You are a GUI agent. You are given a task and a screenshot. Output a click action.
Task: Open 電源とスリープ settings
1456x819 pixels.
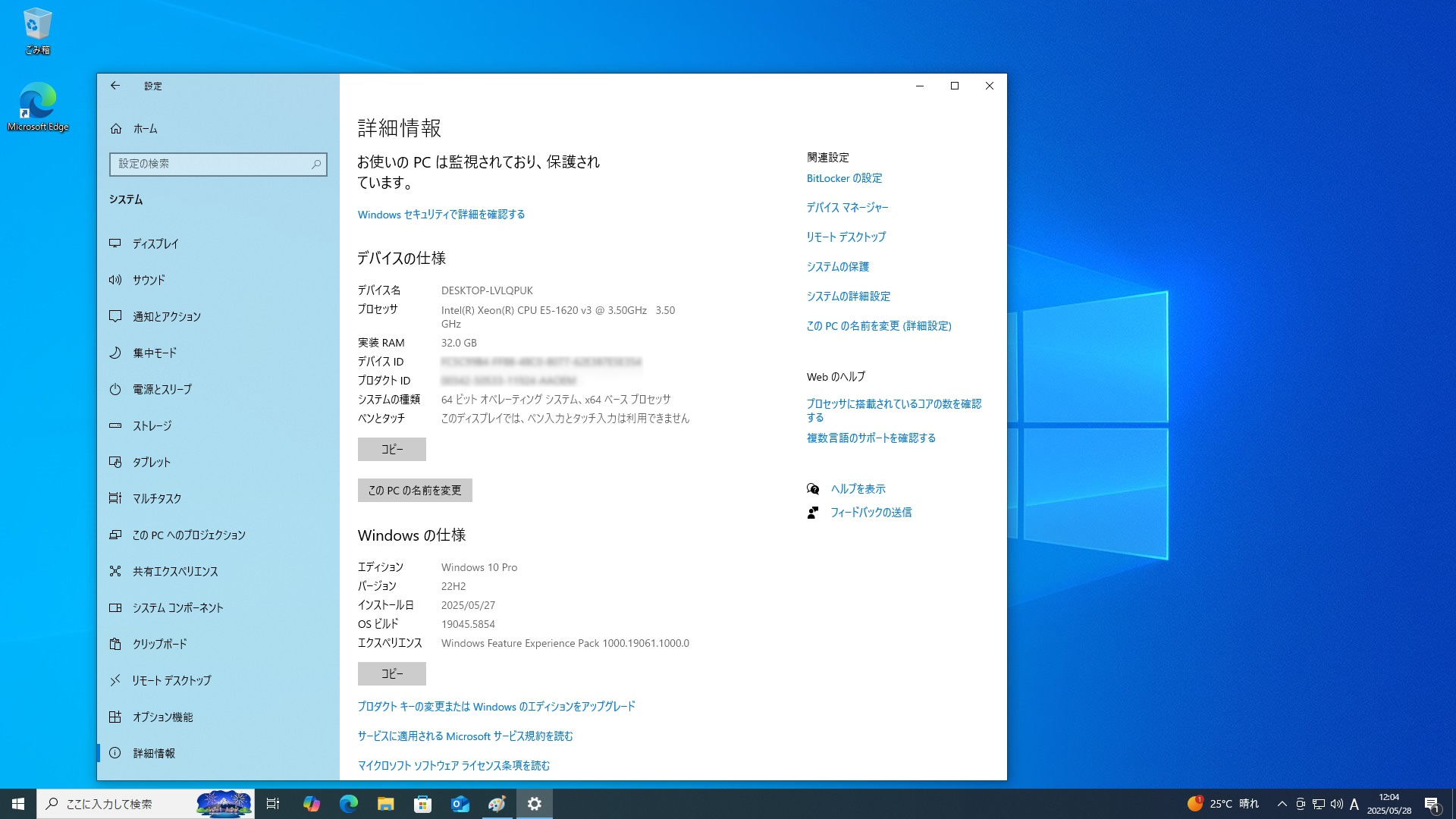point(218,389)
